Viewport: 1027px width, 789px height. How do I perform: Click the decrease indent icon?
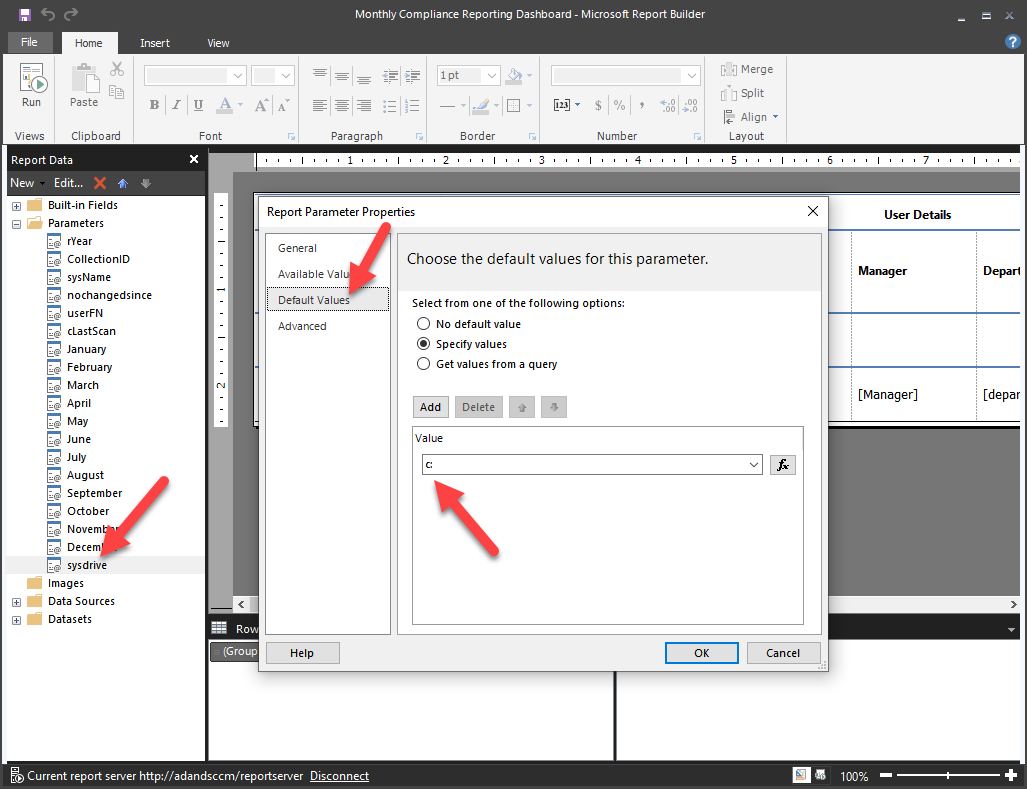390,76
